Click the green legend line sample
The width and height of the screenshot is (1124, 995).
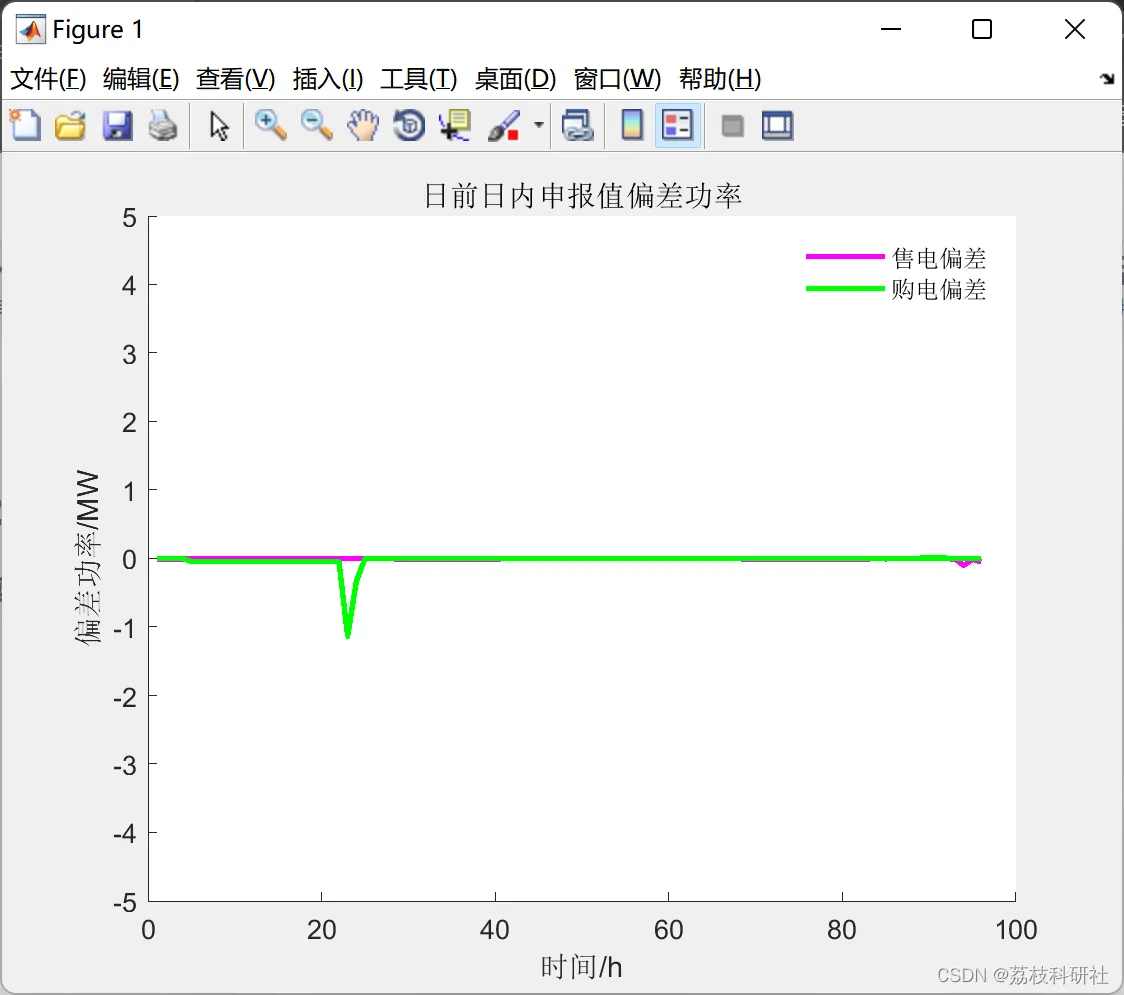point(845,288)
